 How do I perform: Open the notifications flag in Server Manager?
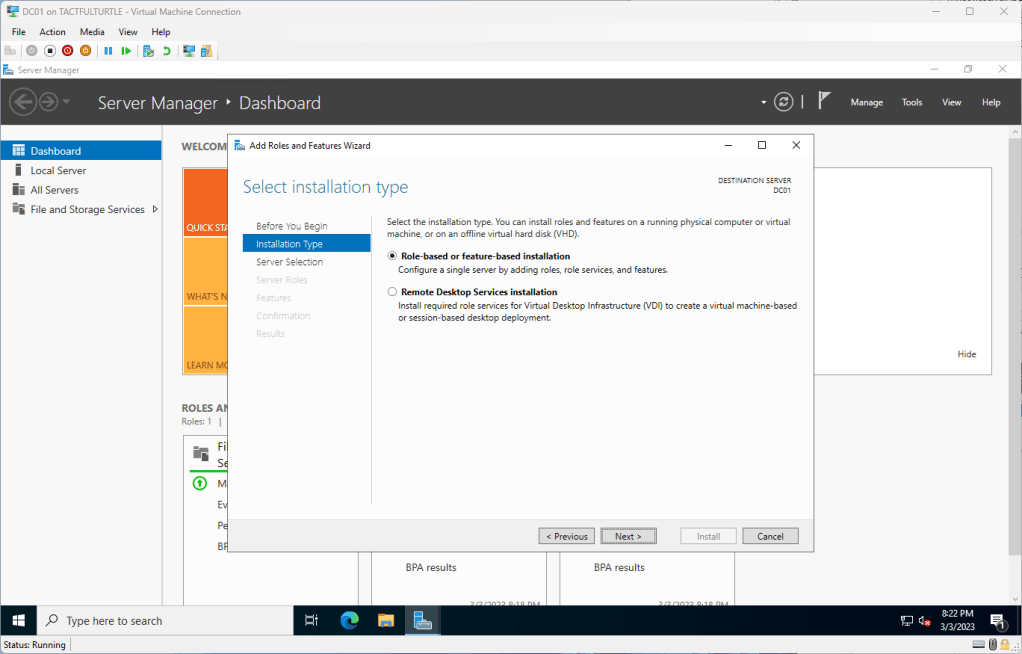(x=824, y=101)
